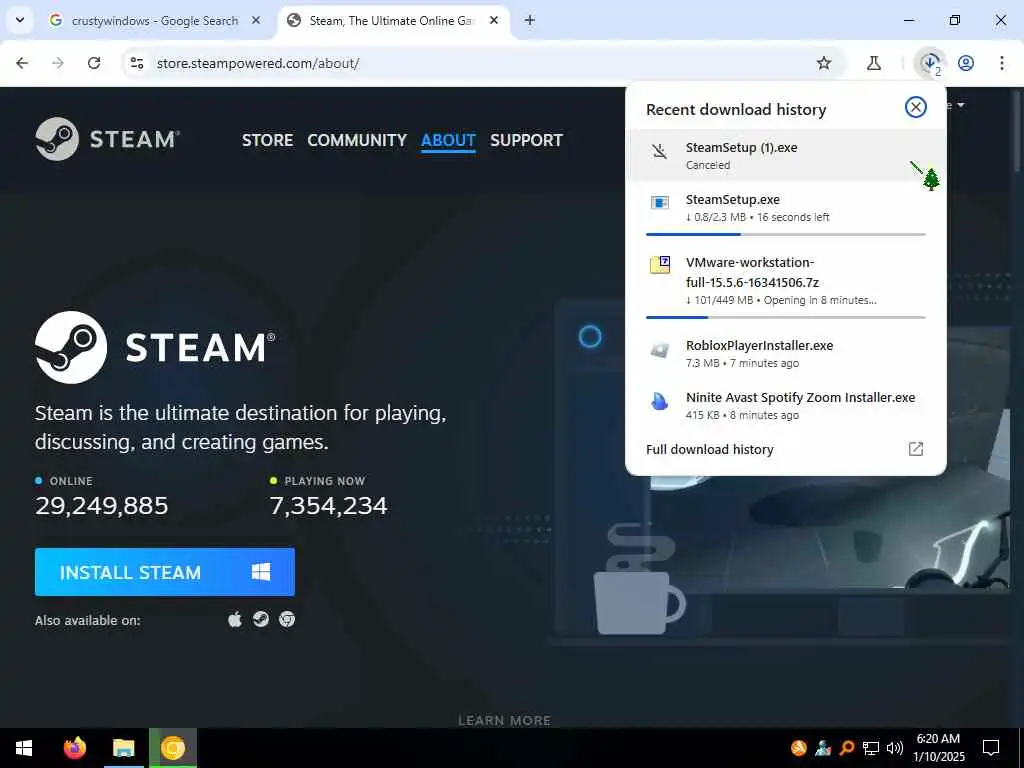Switch to crustywindows Google Search tab
The width and height of the screenshot is (1024, 768).
(155, 21)
